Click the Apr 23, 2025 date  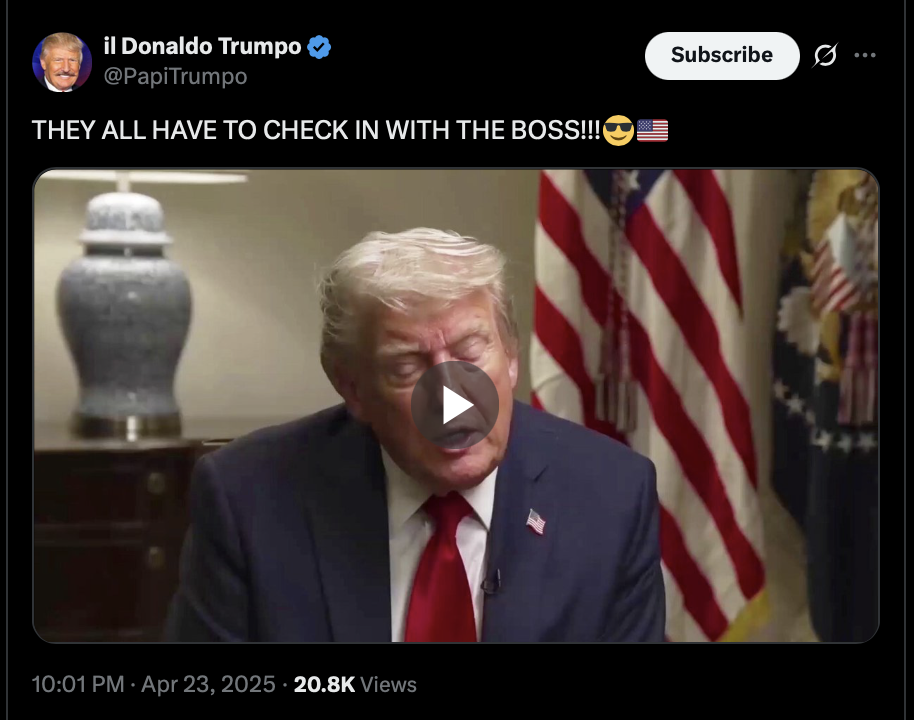click(x=208, y=684)
